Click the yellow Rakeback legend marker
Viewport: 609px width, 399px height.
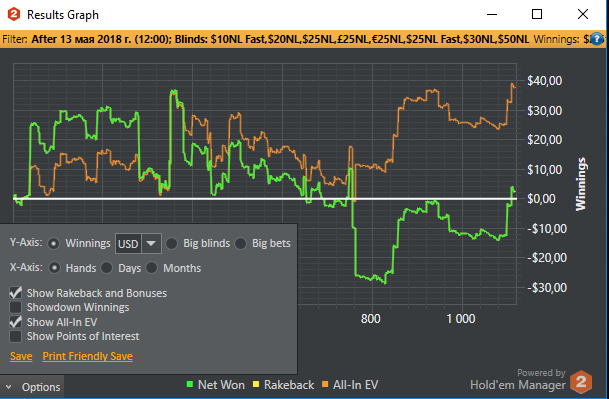tap(256, 385)
